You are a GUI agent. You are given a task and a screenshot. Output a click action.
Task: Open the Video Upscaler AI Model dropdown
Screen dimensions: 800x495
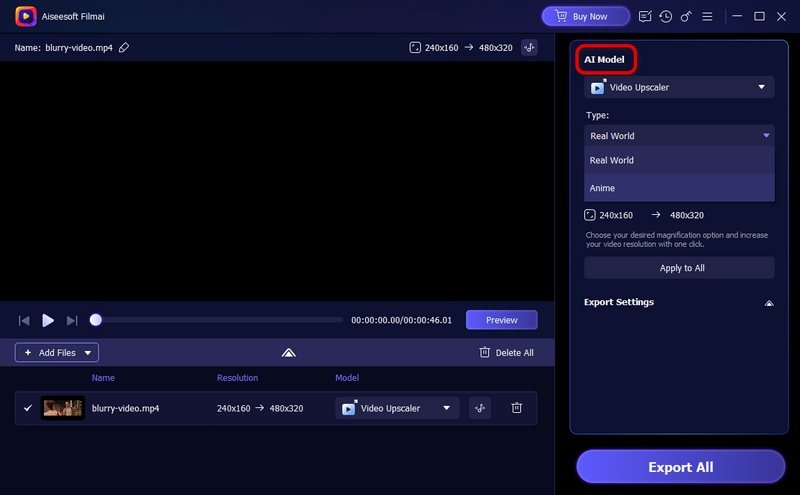(x=679, y=88)
